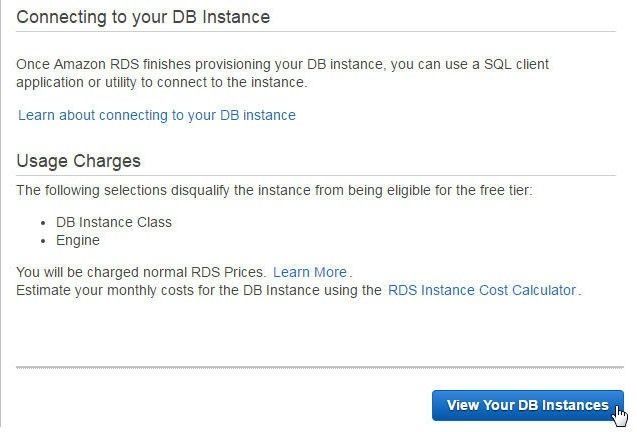Click the sentence starting The following selections disqualify
This screenshot has width=637, height=432.
pos(274,190)
